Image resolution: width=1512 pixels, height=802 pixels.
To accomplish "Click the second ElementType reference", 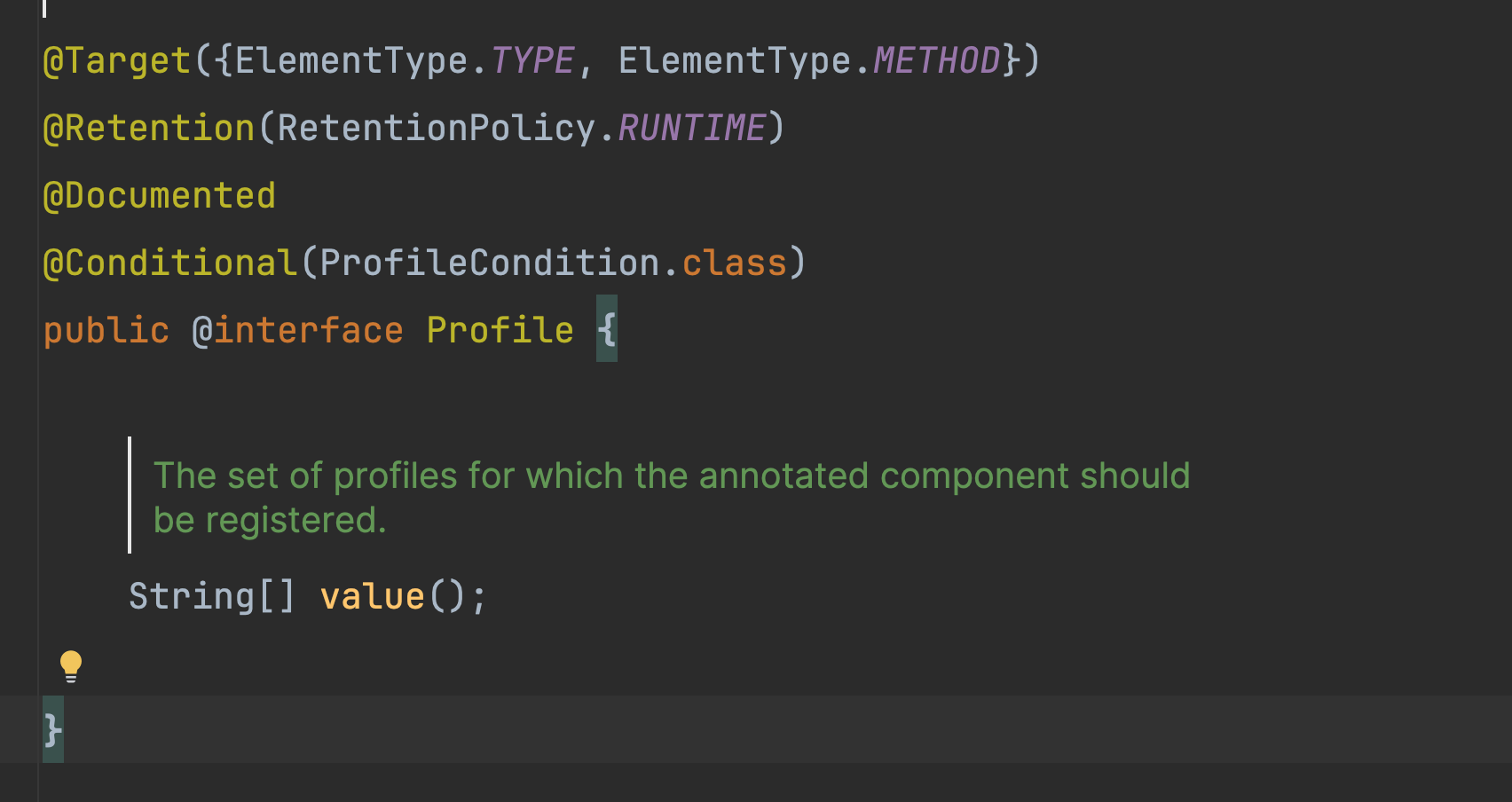I will (x=735, y=61).
